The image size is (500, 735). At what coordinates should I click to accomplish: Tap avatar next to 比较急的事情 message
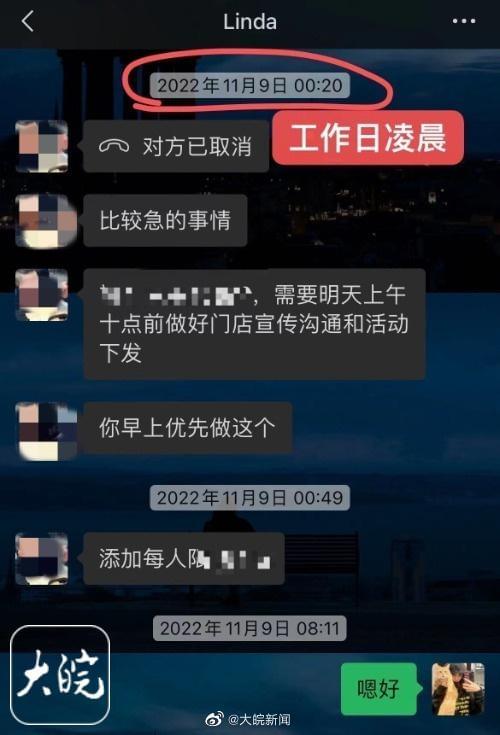(45, 220)
